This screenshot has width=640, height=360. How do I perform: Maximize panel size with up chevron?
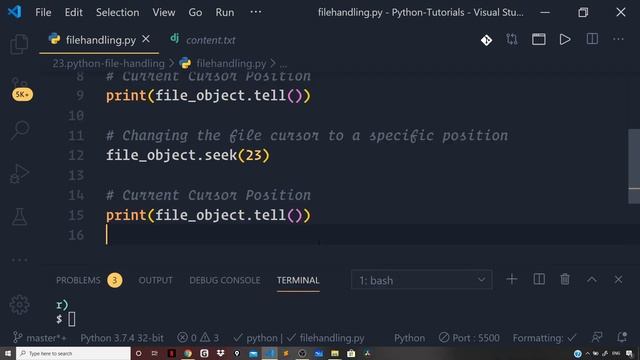click(x=592, y=280)
